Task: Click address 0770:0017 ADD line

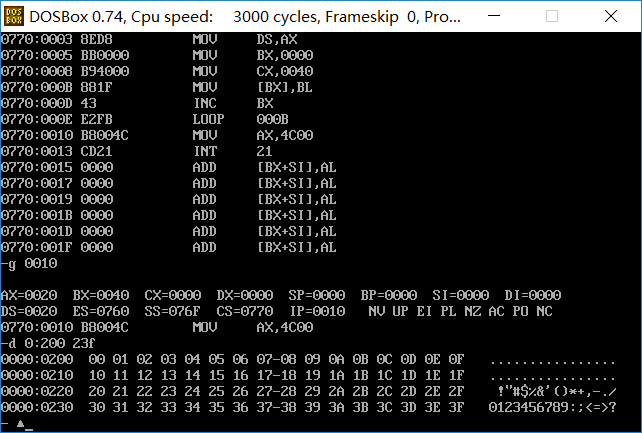Action: coord(169,183)
